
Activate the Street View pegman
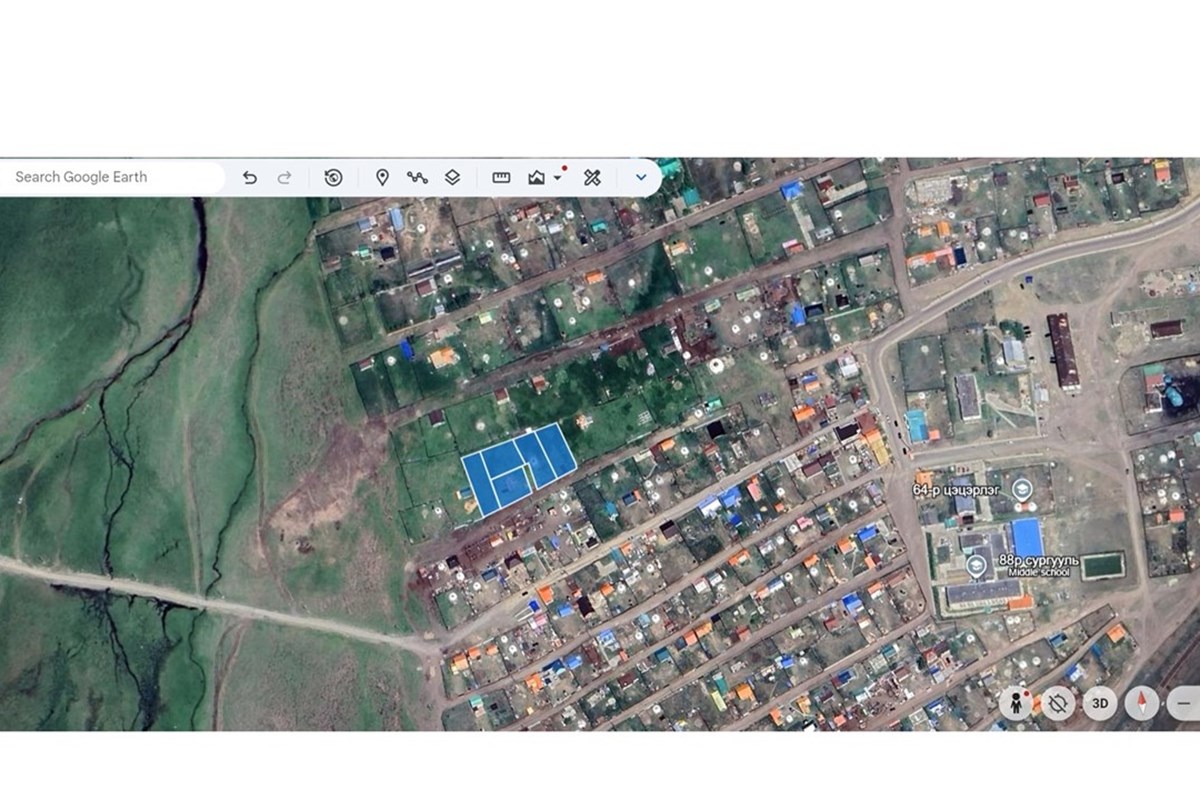1016,704
